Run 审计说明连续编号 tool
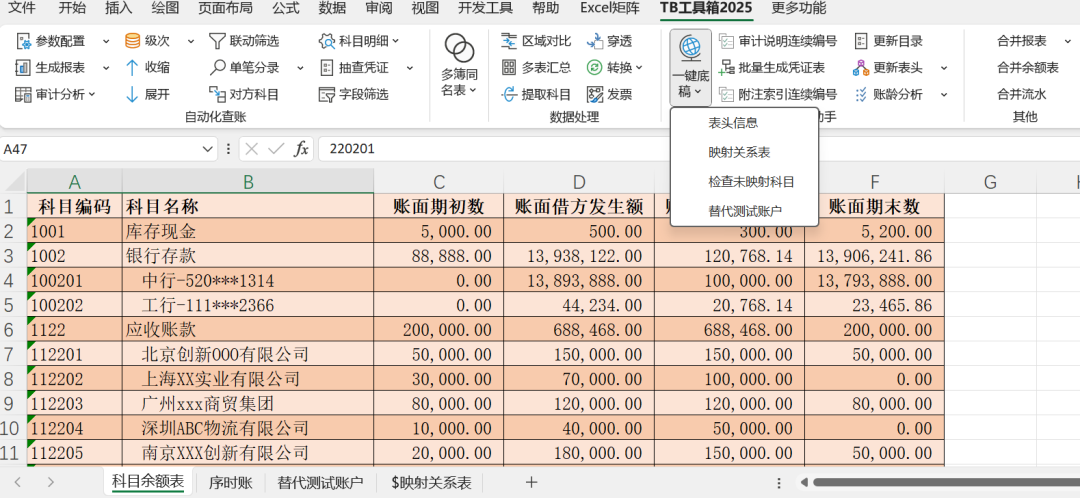 778,41
